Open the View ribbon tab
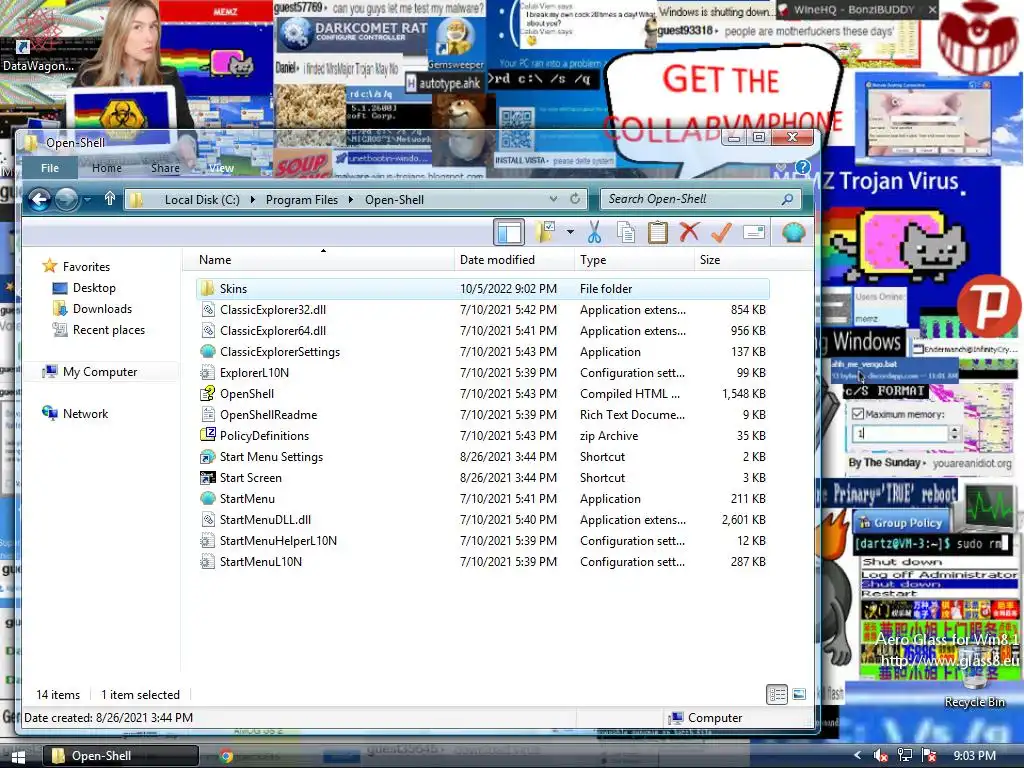The width and height of the screenshot is (1024, 768). [x=221, y=168]
